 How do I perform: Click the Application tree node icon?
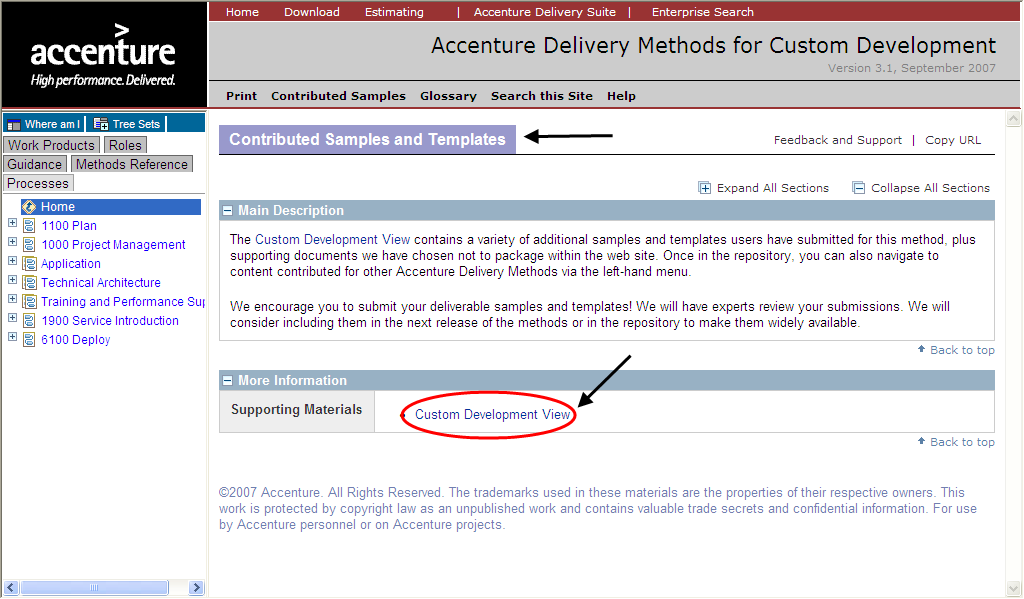click(29, 264)
